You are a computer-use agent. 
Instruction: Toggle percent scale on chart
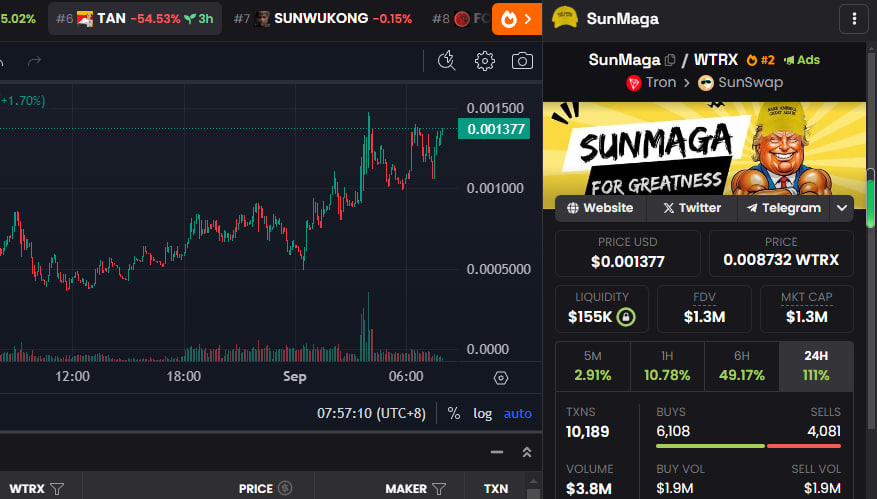pos(454,413)
